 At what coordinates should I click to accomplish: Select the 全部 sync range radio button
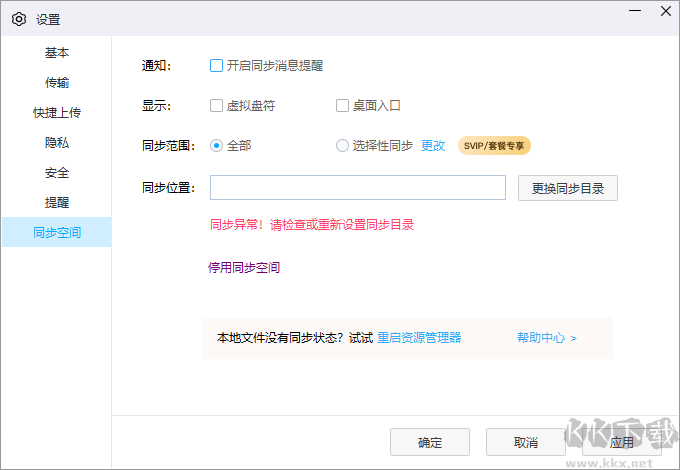[216, 146]
